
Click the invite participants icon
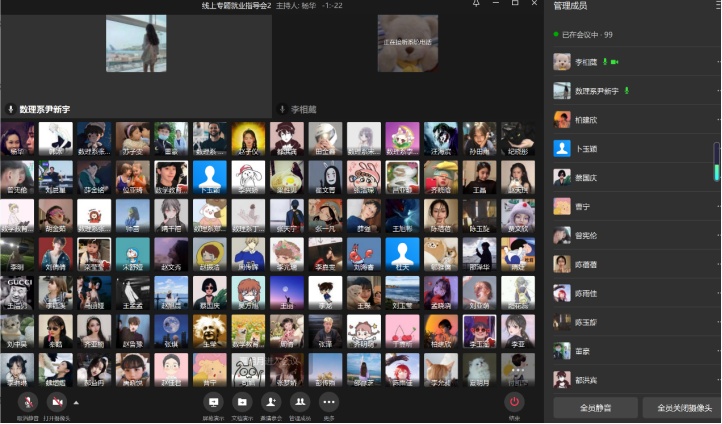[270, 401]
